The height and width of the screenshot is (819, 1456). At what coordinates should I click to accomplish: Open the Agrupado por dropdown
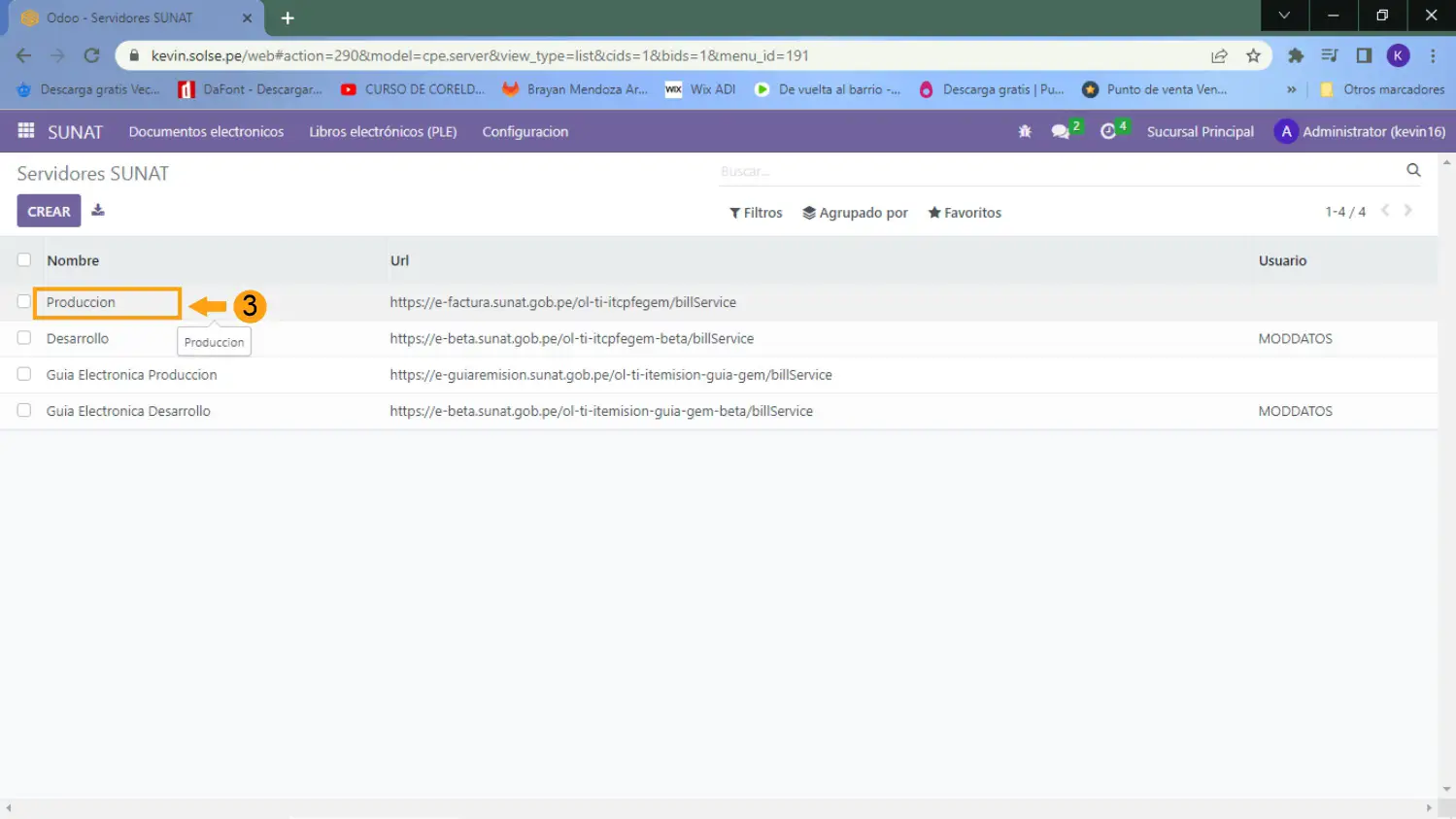(x=855, y=213)
